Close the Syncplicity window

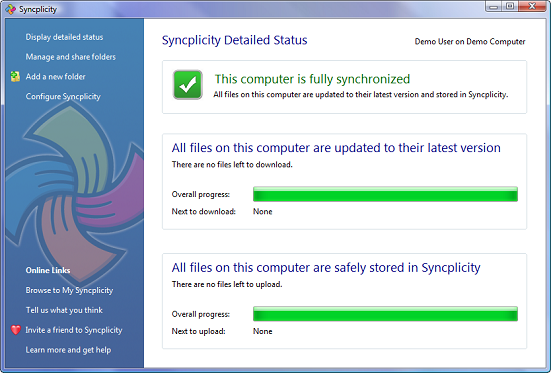click(532, 6)
